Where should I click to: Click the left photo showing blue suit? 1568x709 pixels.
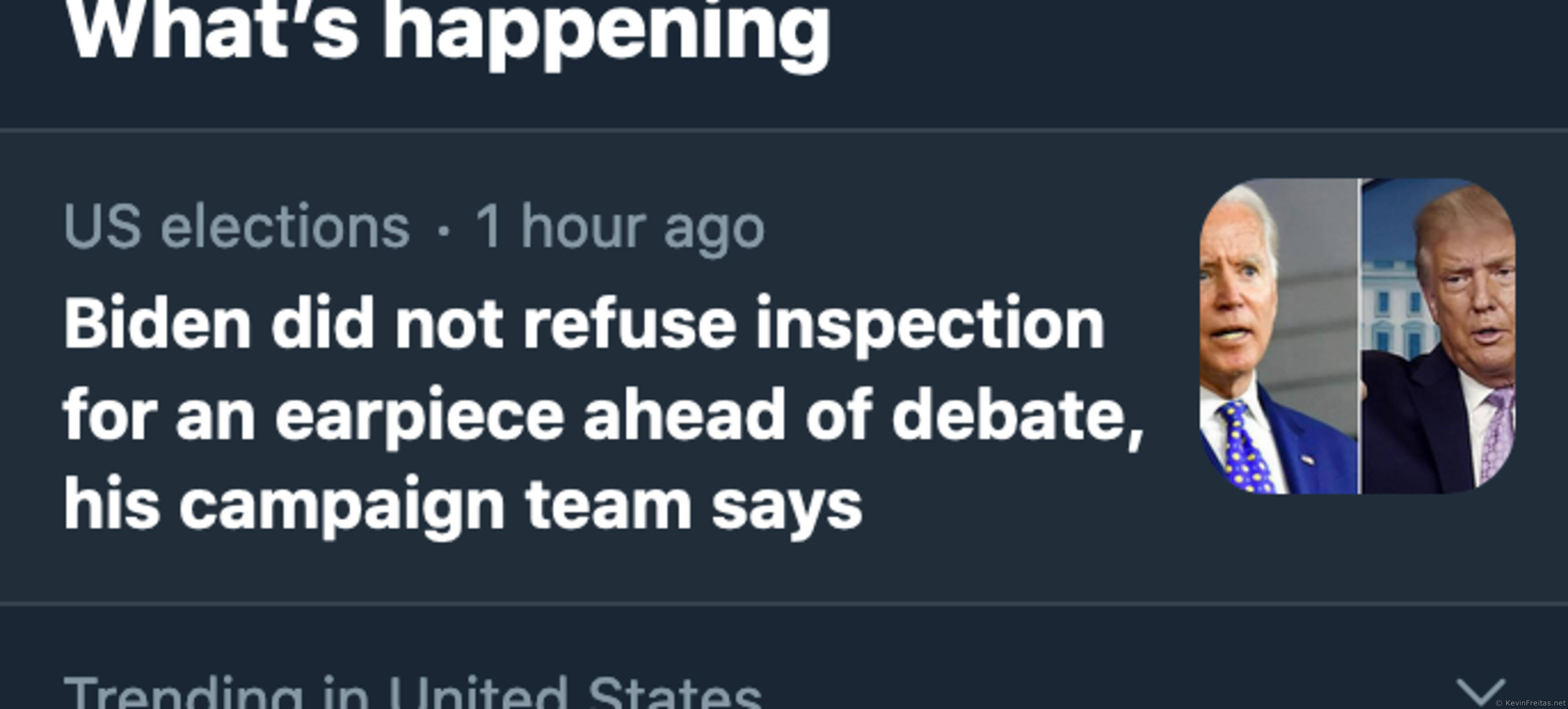(1278, 335)
